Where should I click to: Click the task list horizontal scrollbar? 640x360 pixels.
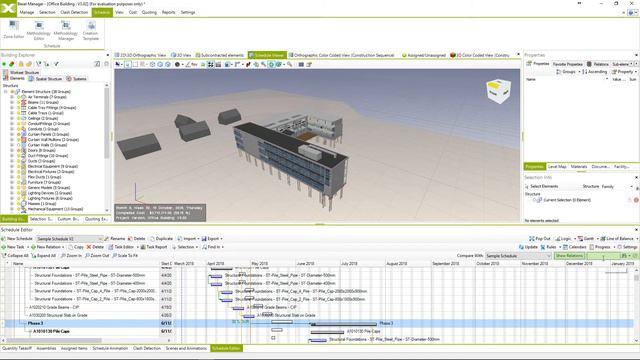[54, 340]
